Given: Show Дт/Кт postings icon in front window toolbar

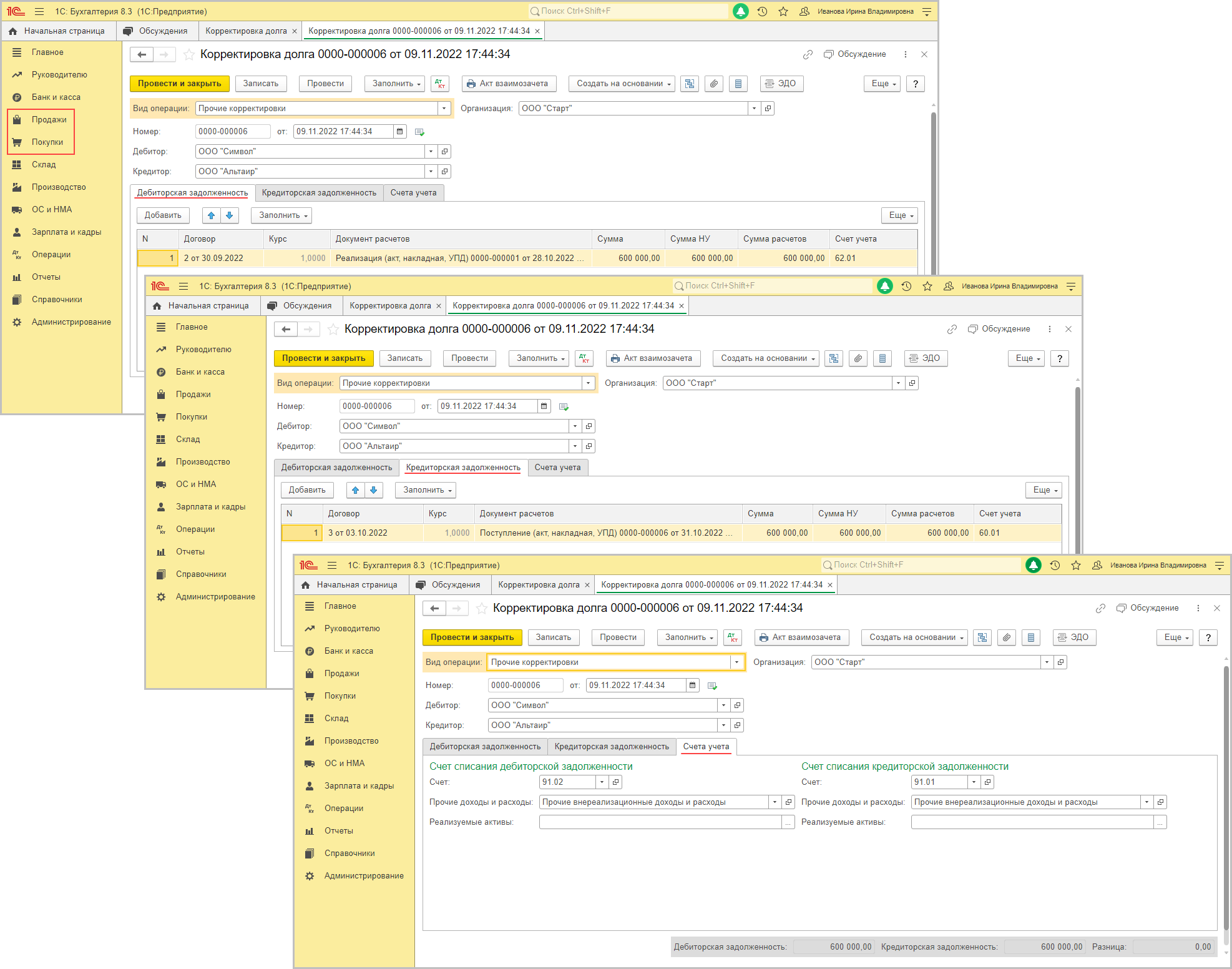Looking at the screenshot, I should [x=733, y=637].
